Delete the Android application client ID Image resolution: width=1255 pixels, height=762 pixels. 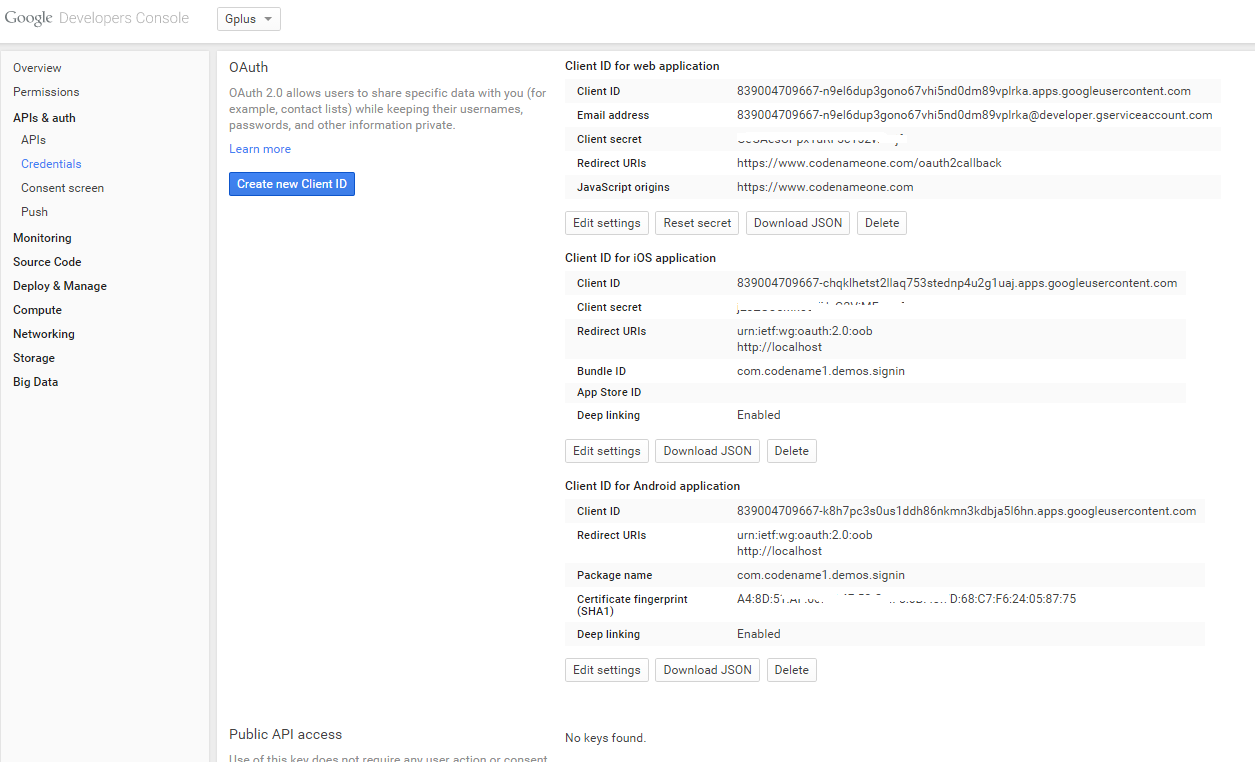click(x=792, y=670)
